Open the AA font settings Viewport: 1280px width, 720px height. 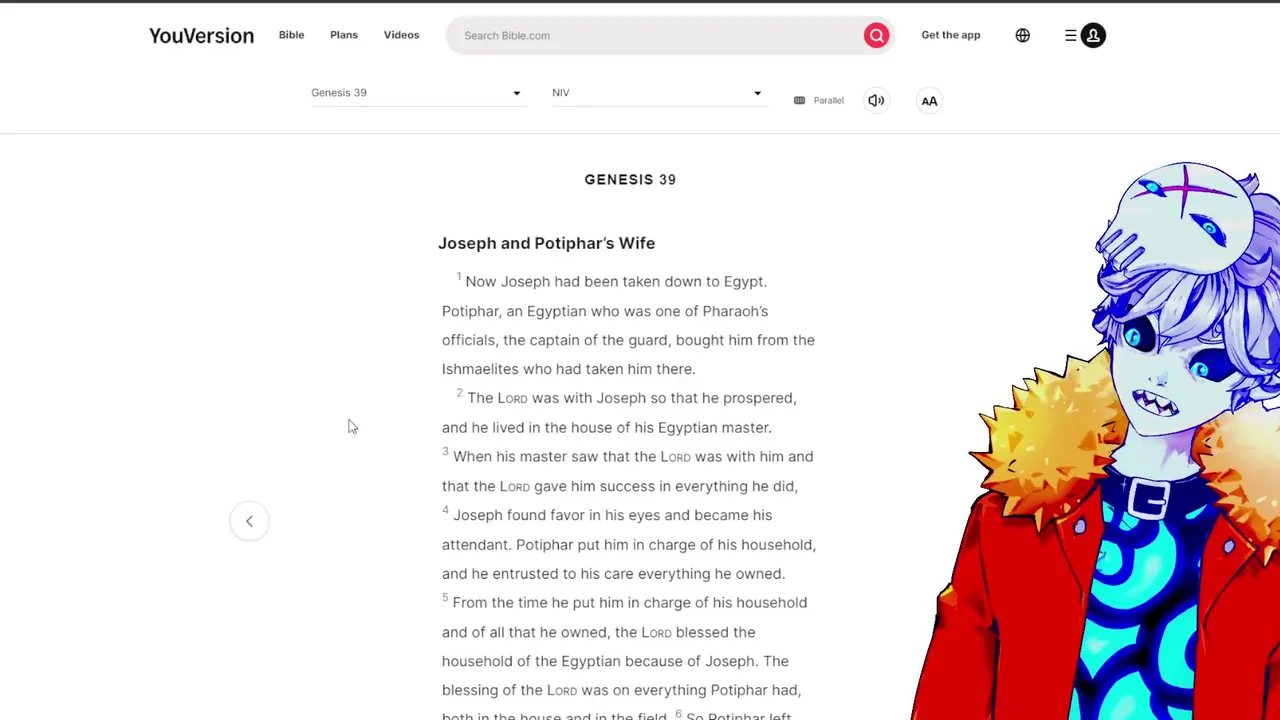[x=929, y=100]
